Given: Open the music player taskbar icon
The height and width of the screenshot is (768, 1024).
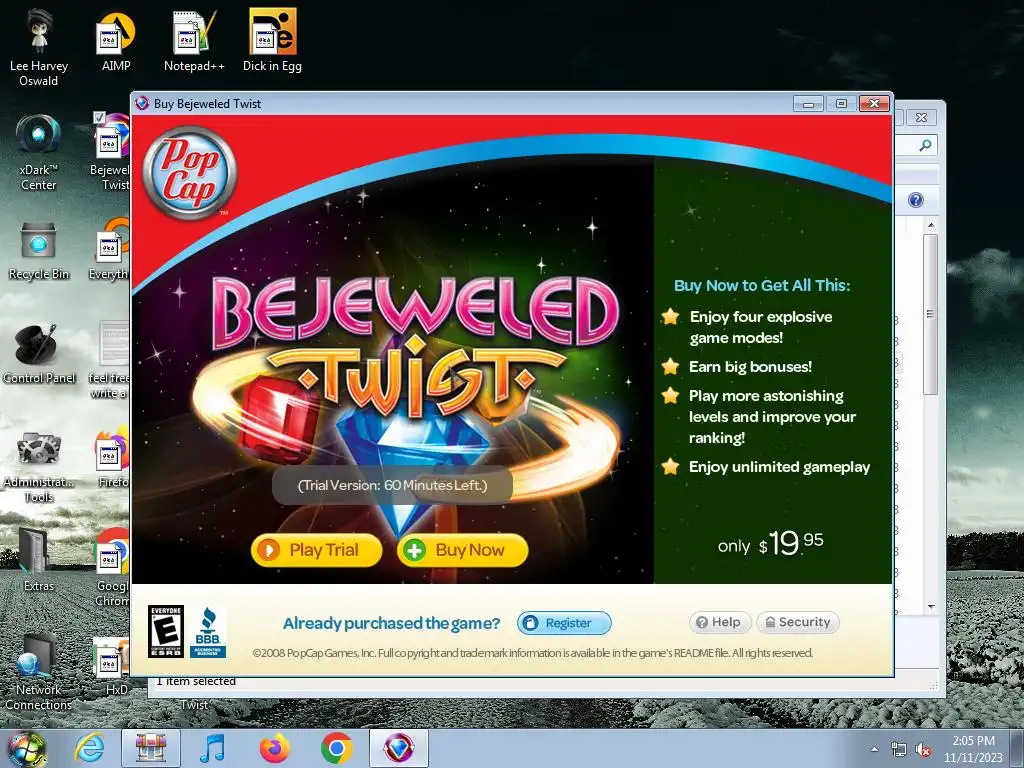Looking at the screenshot, I should [x=212, y=748].
